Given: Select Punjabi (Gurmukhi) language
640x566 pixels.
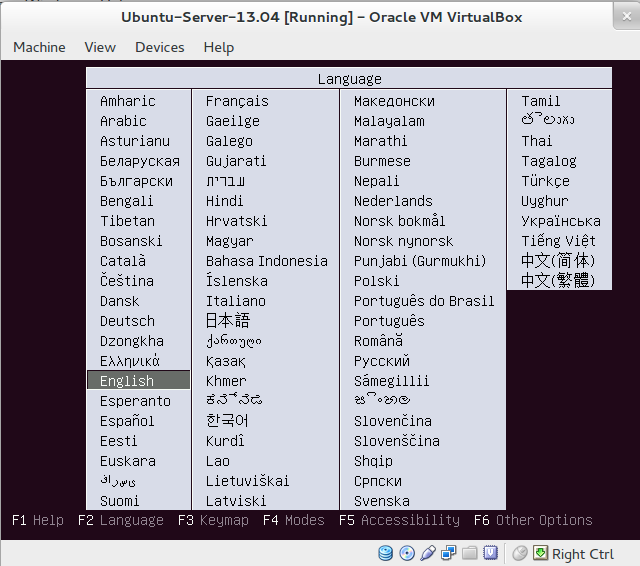Looking at the screenshot, I should tap(420, 261).
